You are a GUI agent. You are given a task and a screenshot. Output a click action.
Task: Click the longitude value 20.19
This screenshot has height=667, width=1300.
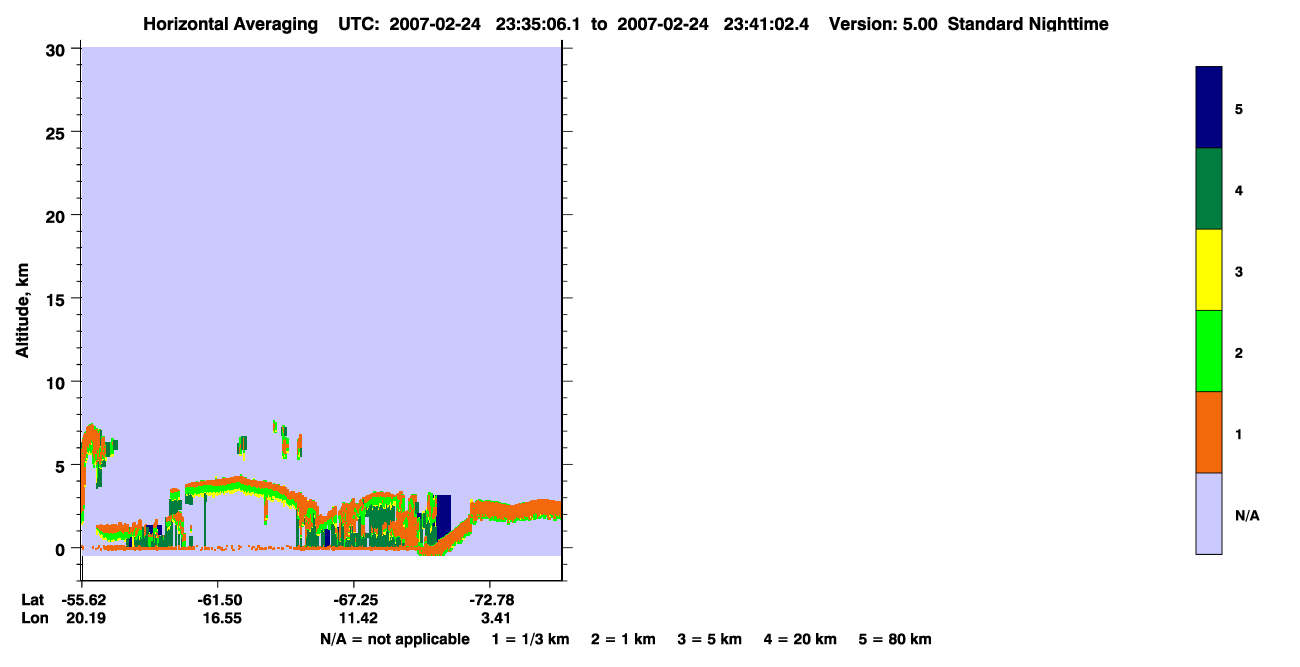click(x=86, y=619)
